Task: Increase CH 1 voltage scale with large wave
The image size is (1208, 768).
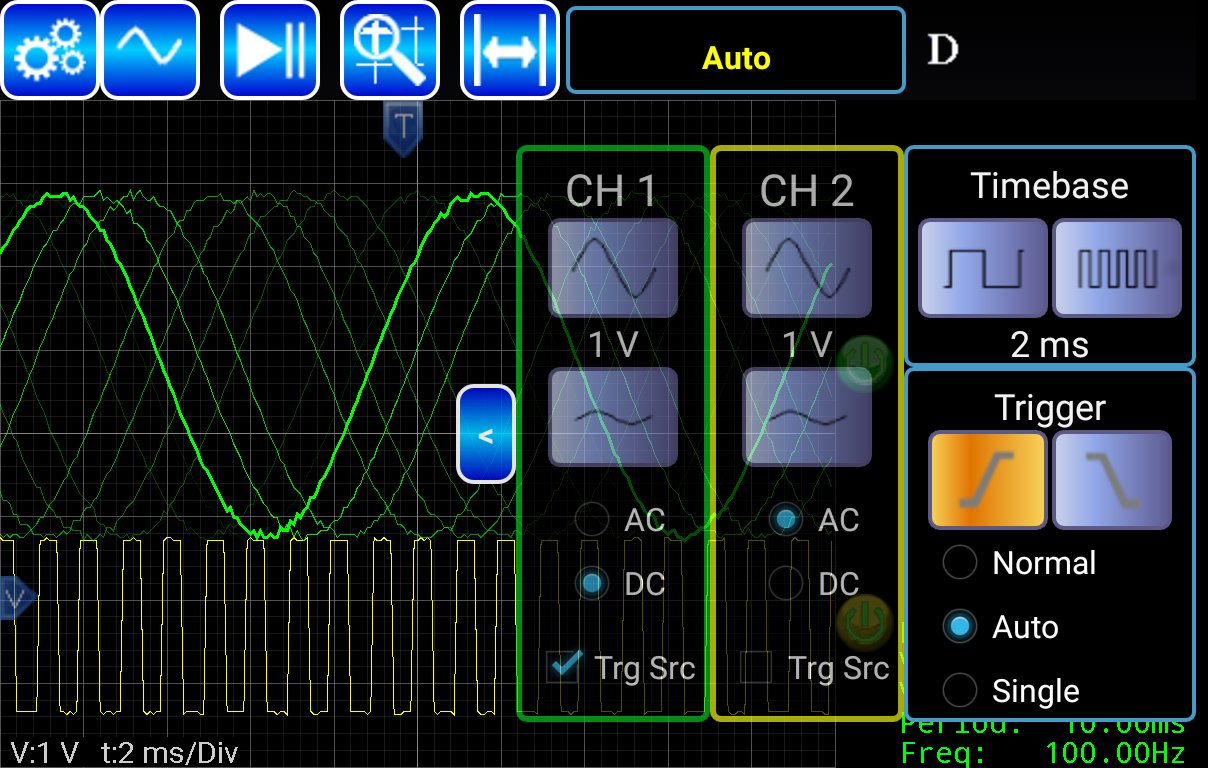Action: pyautogui.click(x=613, y=268)
